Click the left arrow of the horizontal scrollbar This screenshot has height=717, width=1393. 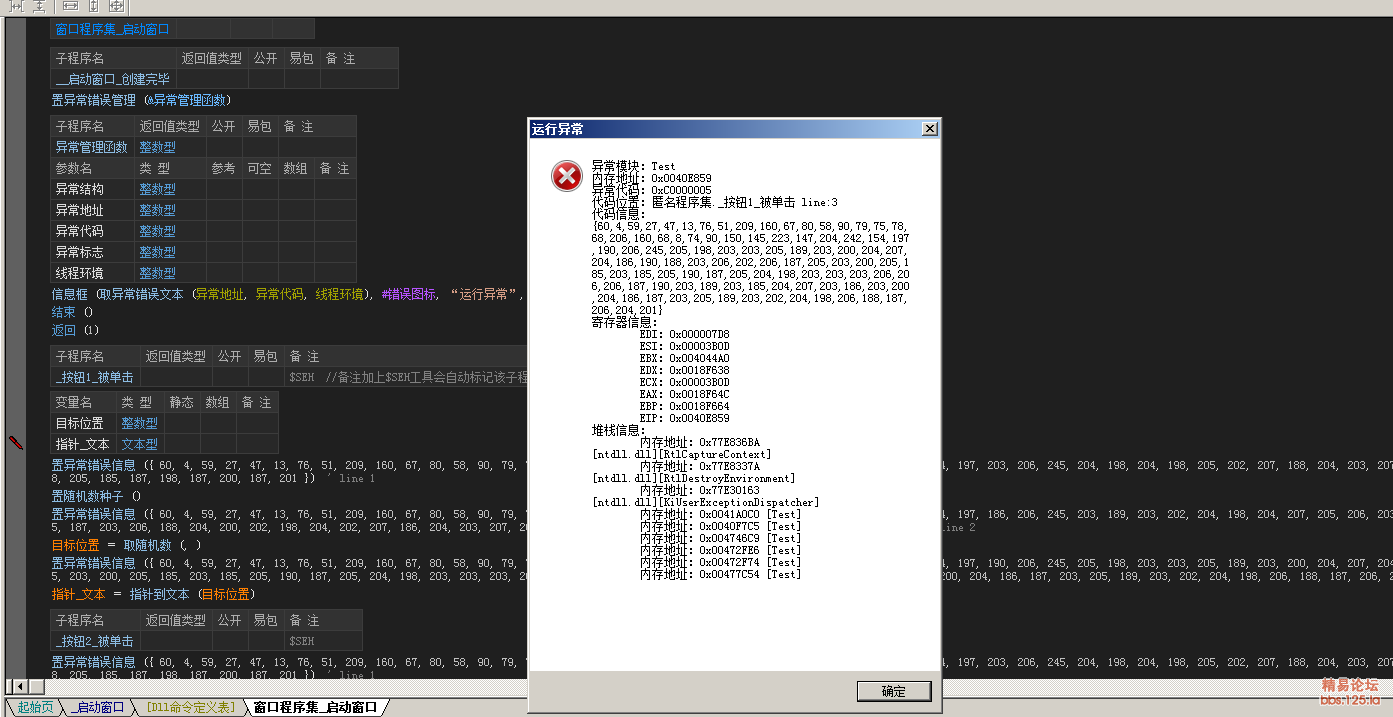(18, 686)
